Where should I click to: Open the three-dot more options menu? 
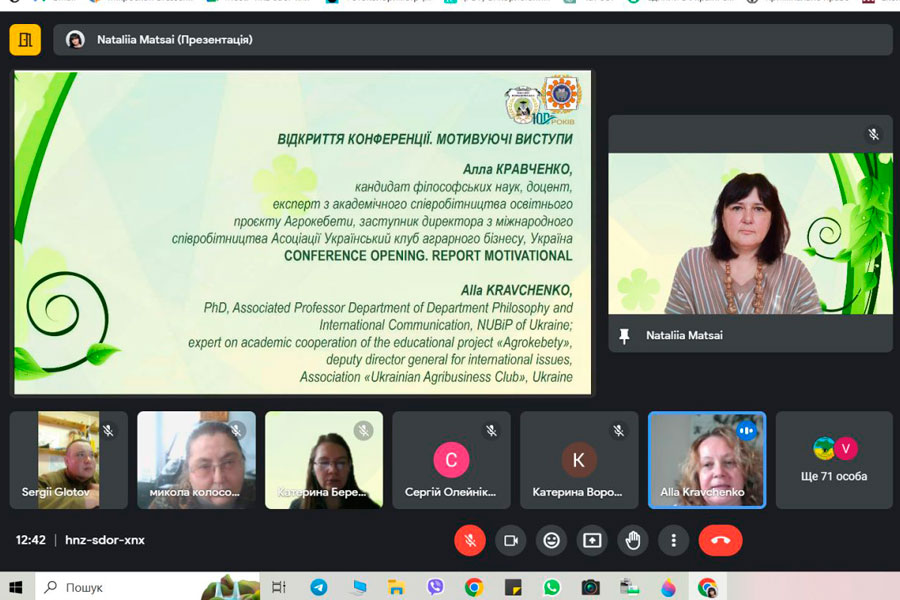674,540
